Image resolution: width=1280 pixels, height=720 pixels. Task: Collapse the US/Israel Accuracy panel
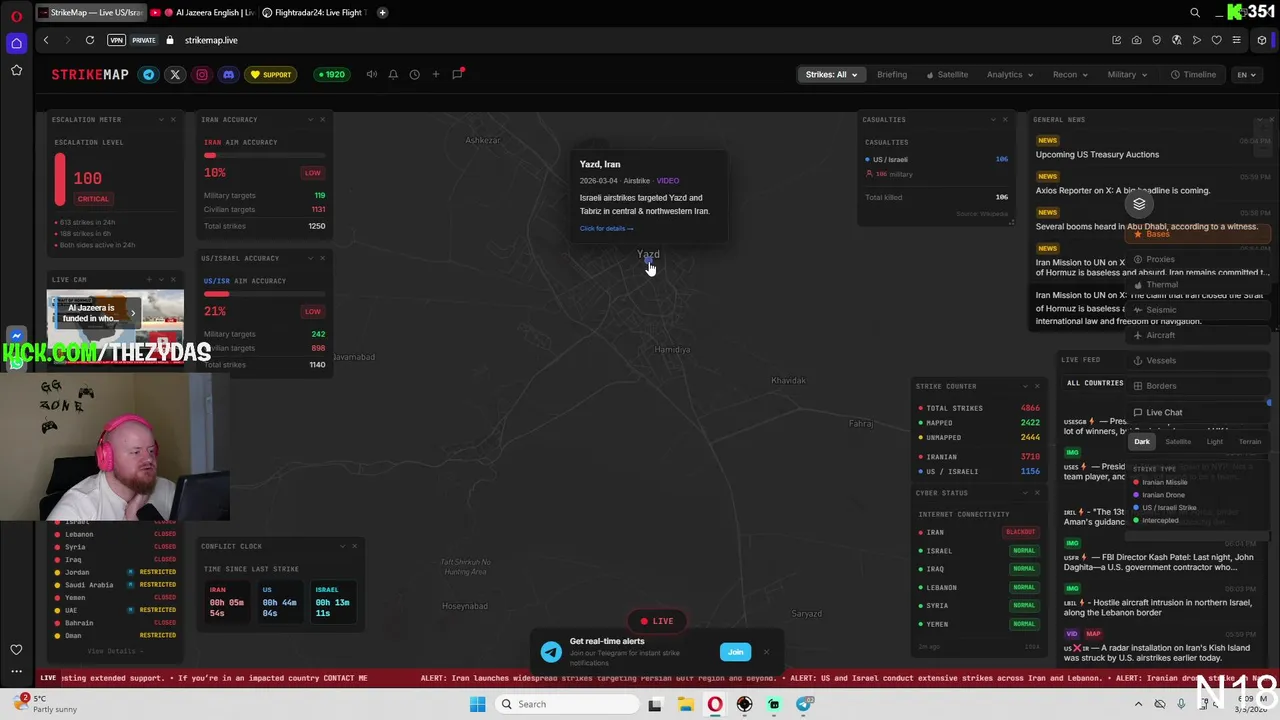pos(310,258)
